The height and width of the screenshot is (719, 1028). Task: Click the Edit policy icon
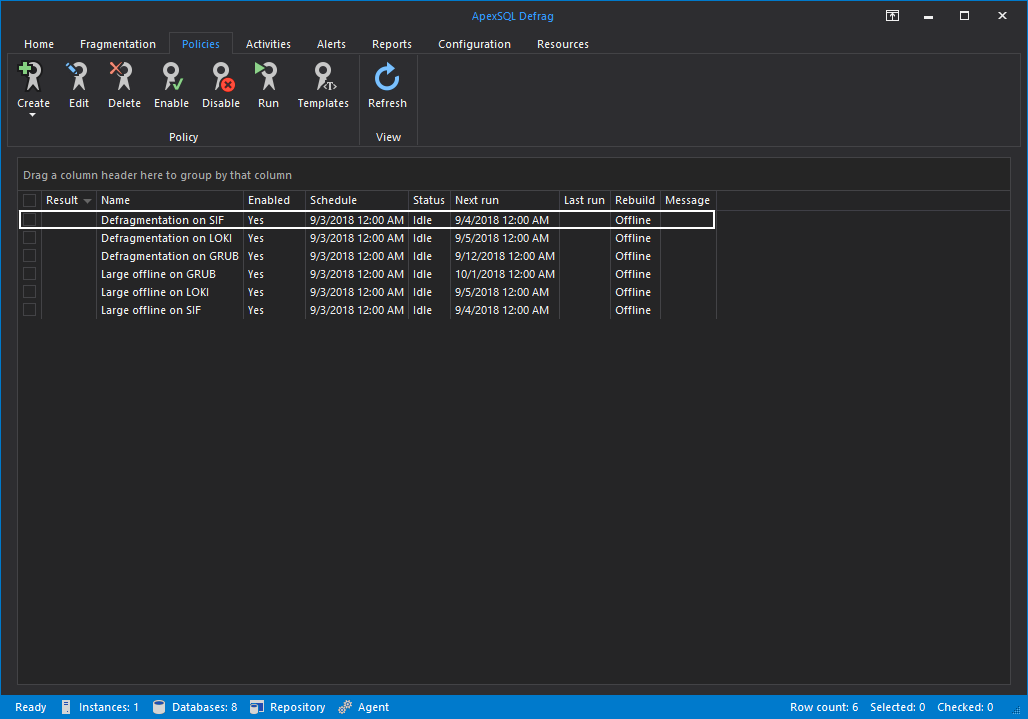click(78, 78)
